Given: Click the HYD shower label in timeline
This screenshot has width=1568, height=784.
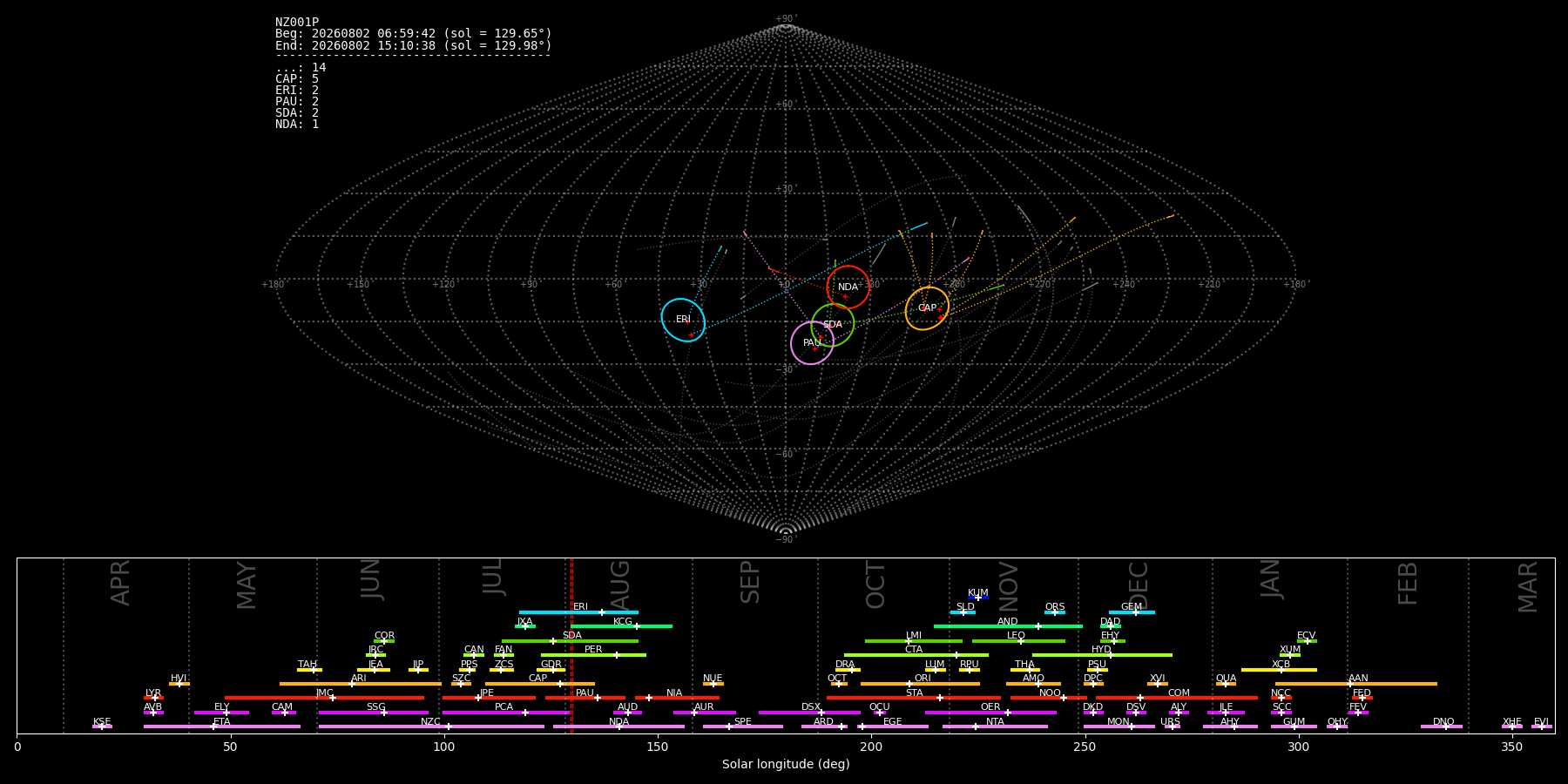Looking at the screenshot, I should 1102,650.
